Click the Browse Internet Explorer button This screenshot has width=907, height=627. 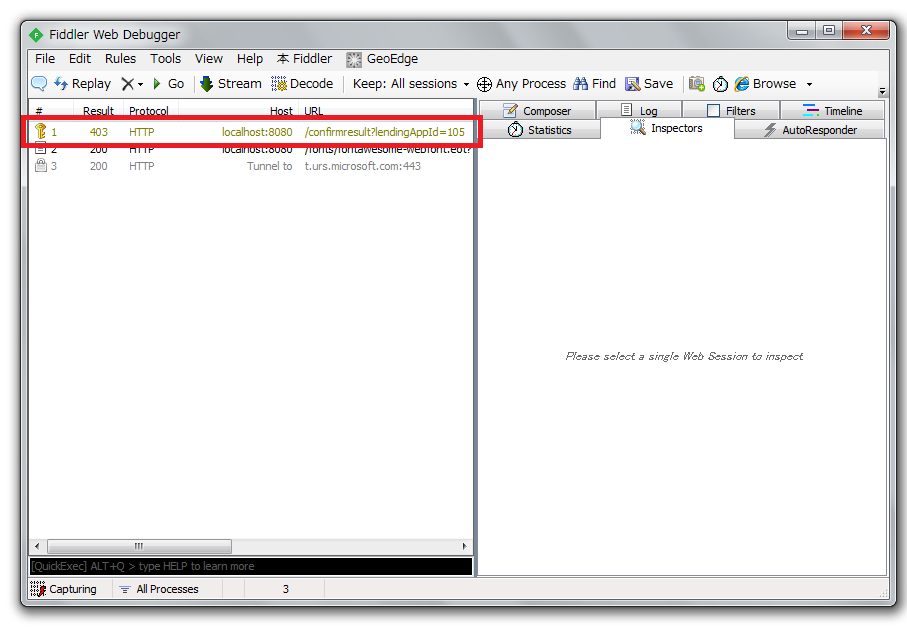pos(765,84)
